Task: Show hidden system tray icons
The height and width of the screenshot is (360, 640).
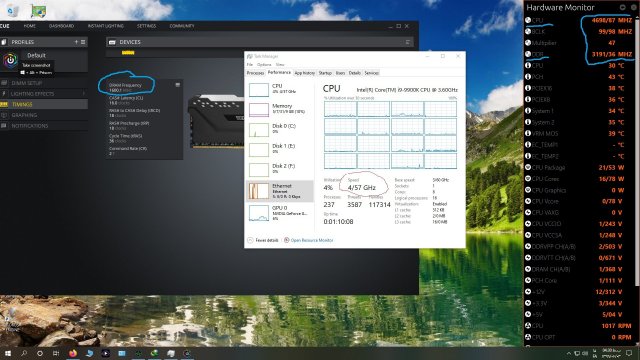Action: coord(569,353)
